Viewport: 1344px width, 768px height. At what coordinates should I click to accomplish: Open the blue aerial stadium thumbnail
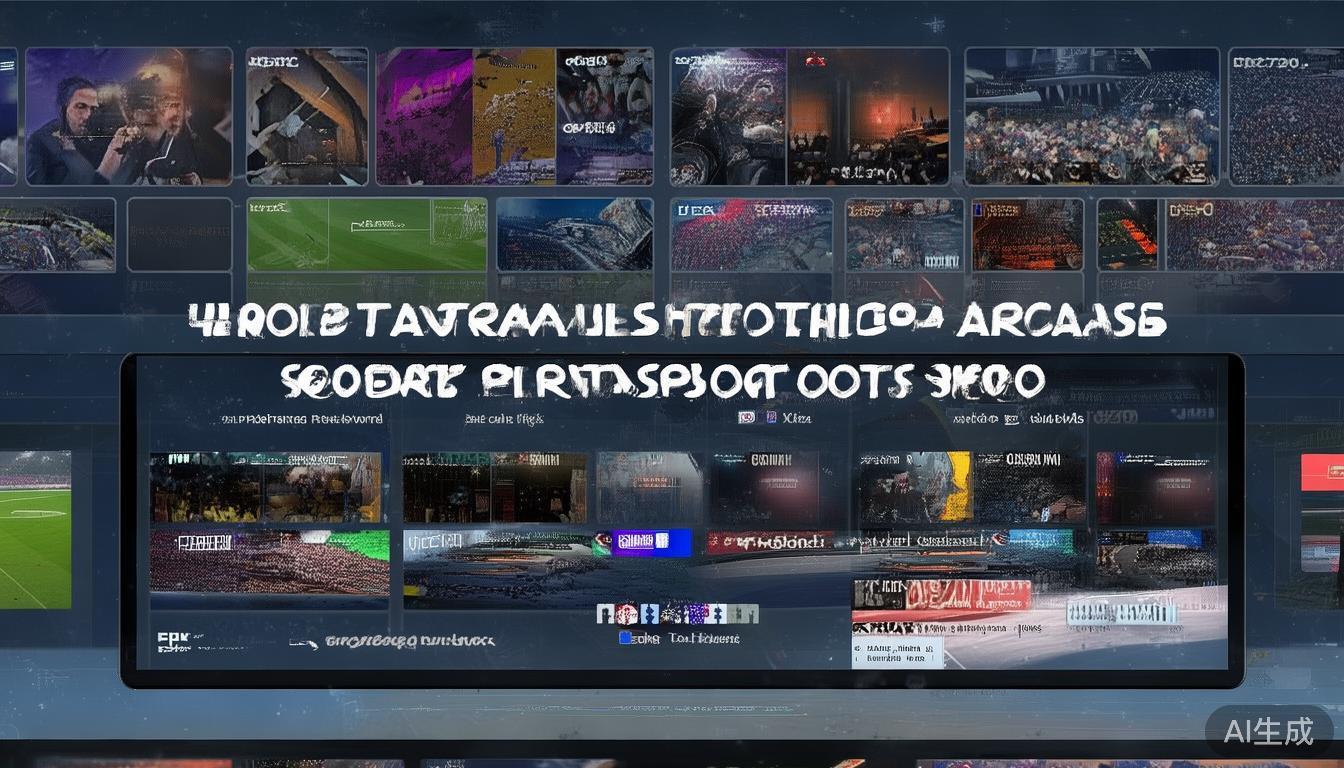point(574,234)
